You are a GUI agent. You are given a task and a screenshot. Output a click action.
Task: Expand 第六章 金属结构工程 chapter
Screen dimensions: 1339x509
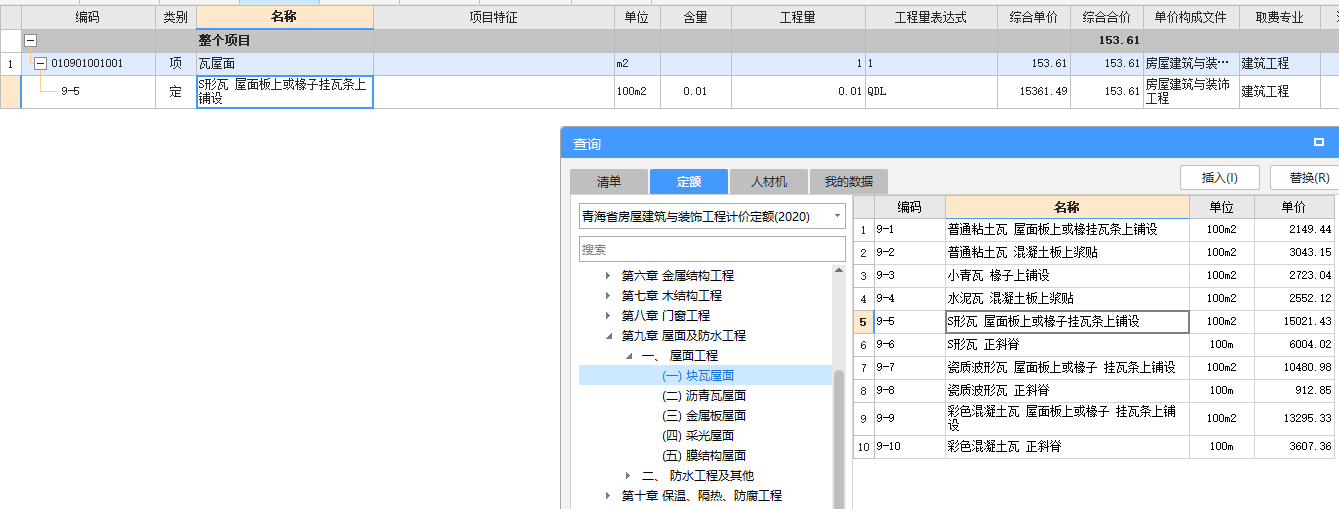pos(607,275)
